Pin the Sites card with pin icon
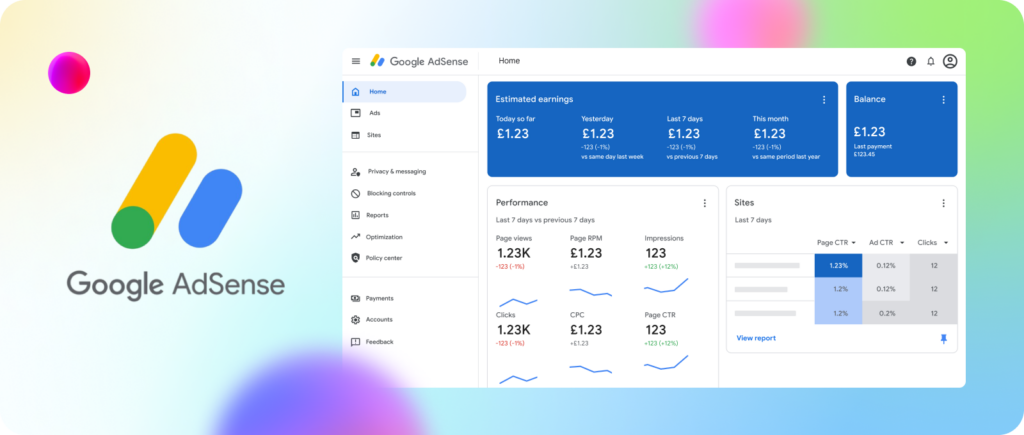Screen dimensions: 1024x435 943,339
